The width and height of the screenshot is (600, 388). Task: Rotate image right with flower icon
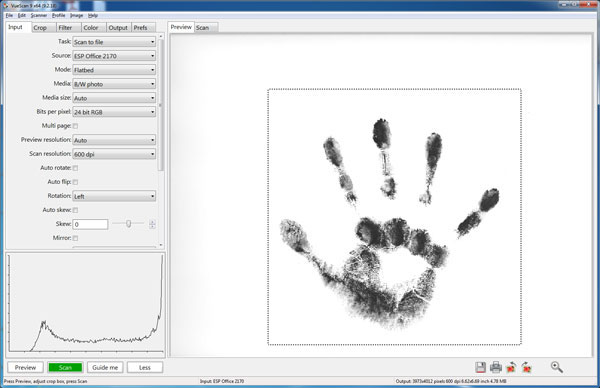527,367
